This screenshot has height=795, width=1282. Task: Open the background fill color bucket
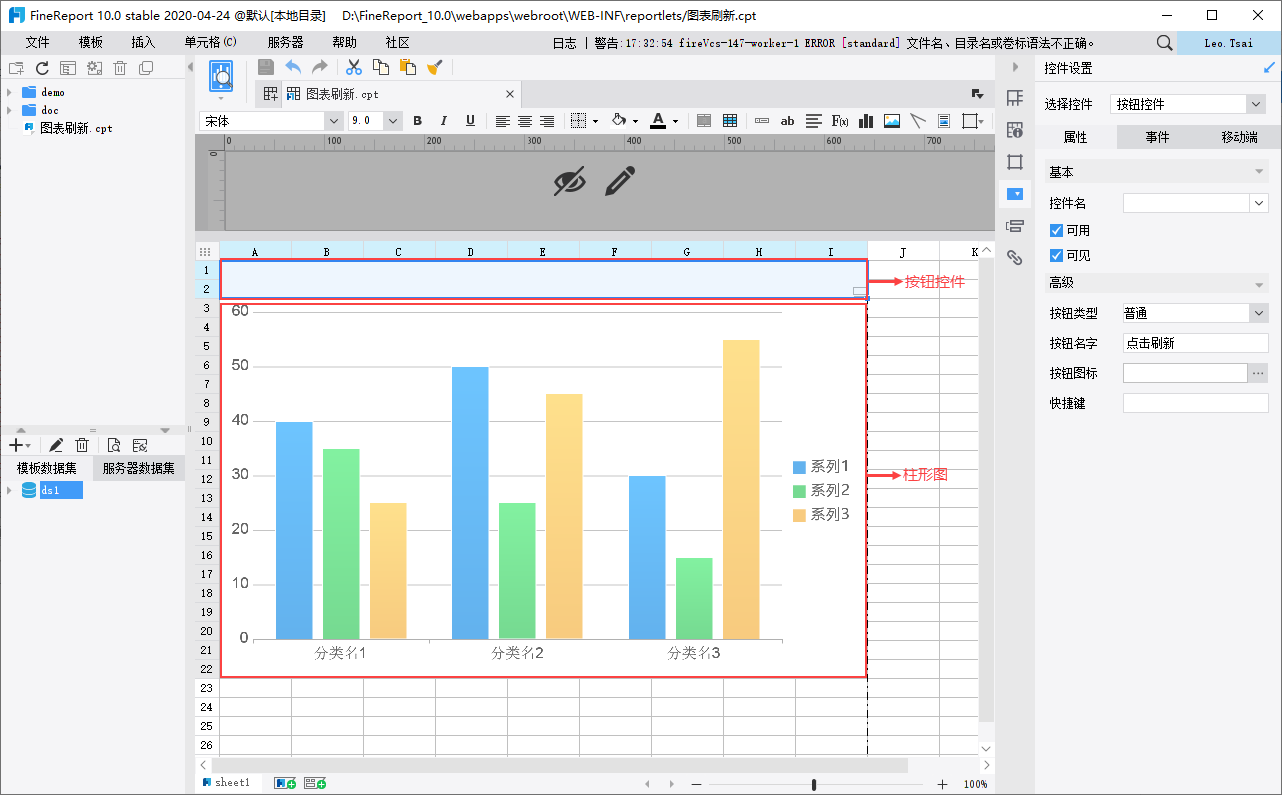[x=618, y=121]
